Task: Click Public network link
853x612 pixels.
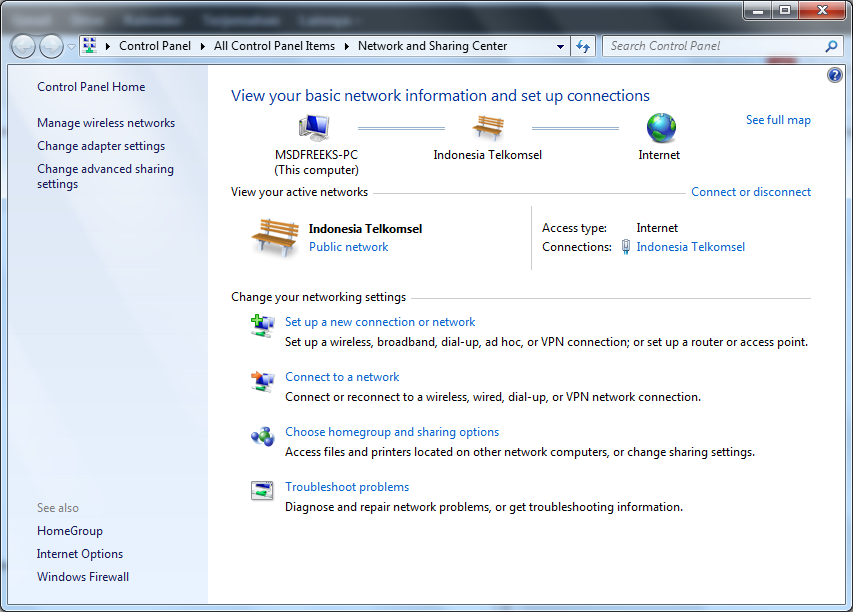Action: point(349,247)
